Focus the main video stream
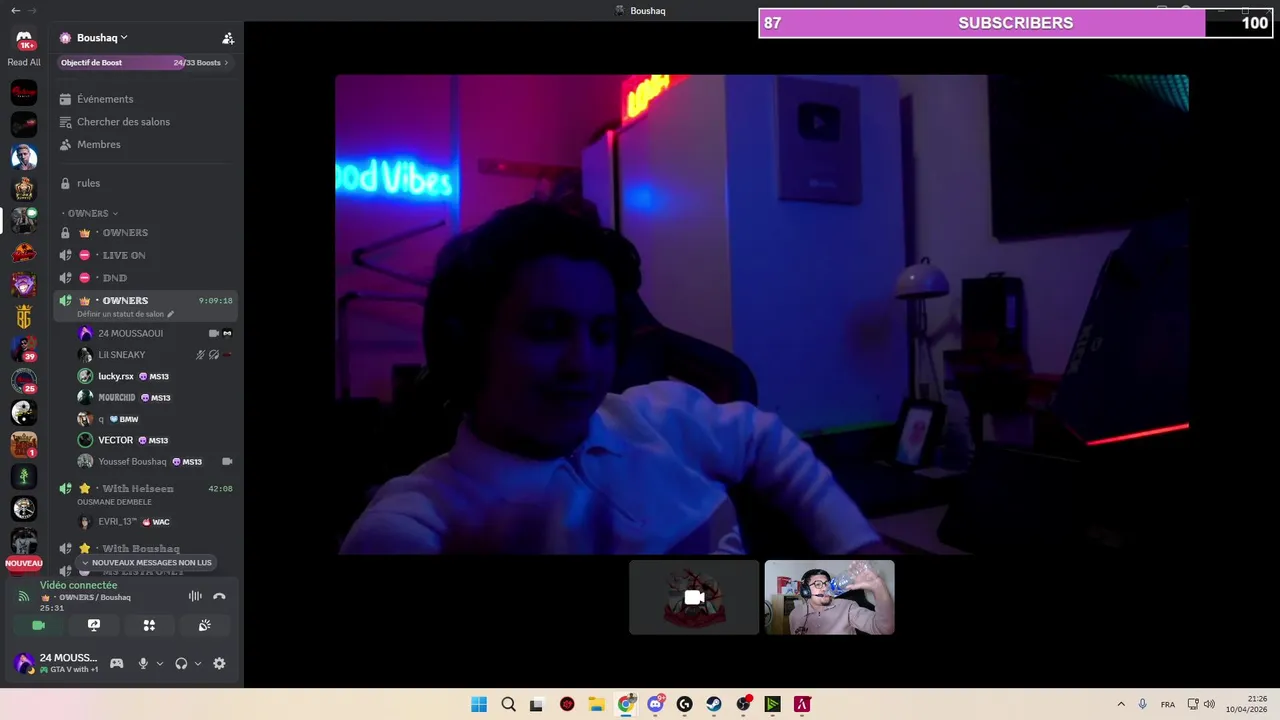The height and width of the screenshot is (720, 1280). click(762, 314)
